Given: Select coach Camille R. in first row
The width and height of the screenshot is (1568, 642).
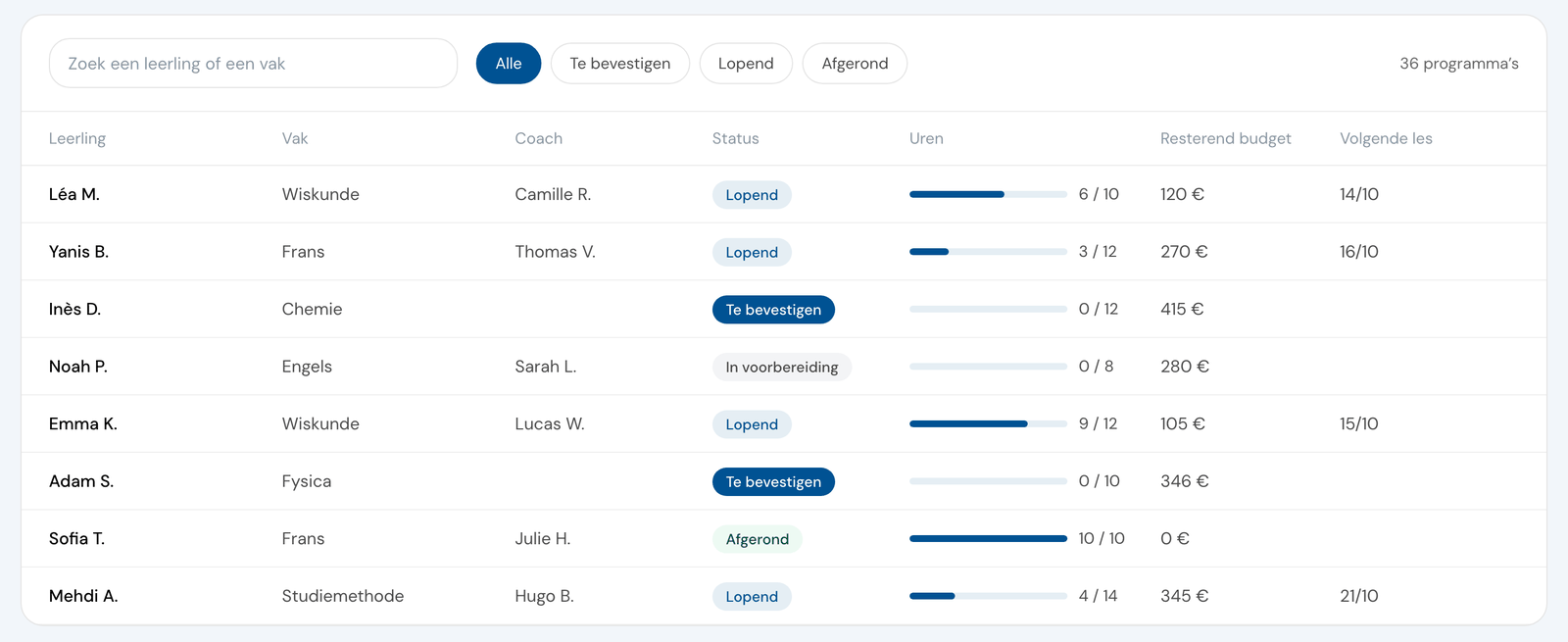Looking at the screenshot, I should 553,194.
